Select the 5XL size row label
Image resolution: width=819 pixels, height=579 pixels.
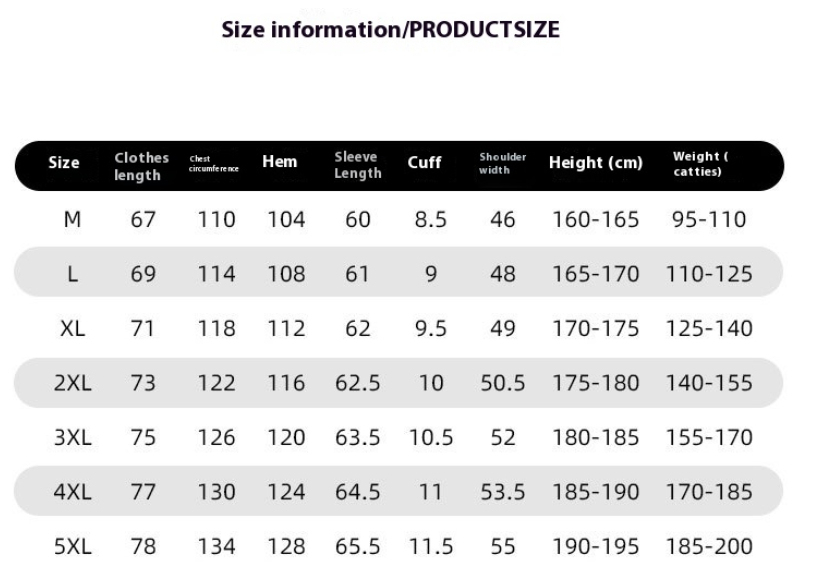(73, 547)
